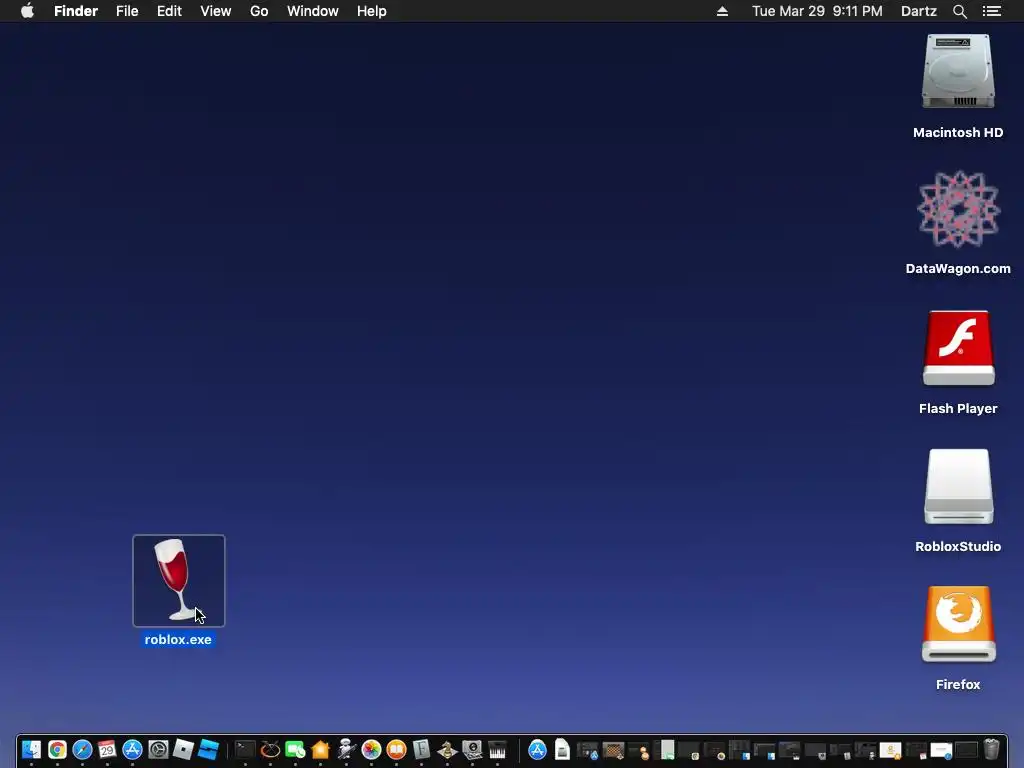This screenshot has width=1024, height=768.
Task: Open Books from the dock
Action: [396, 749]
